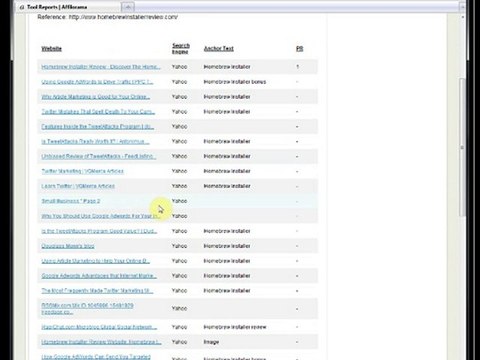The height and width of the screenshot is (360, 480).
Task: Open the Microblog Global Social Network link
Action: 99,327
